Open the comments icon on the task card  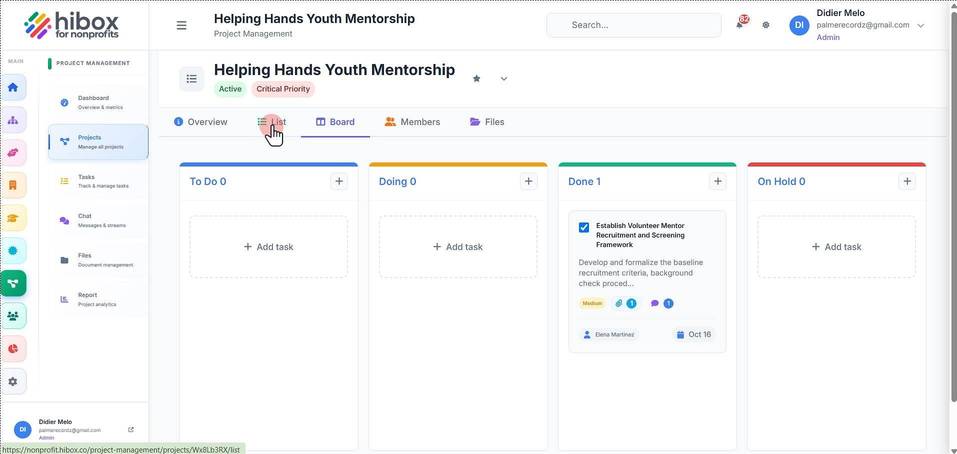655,303
